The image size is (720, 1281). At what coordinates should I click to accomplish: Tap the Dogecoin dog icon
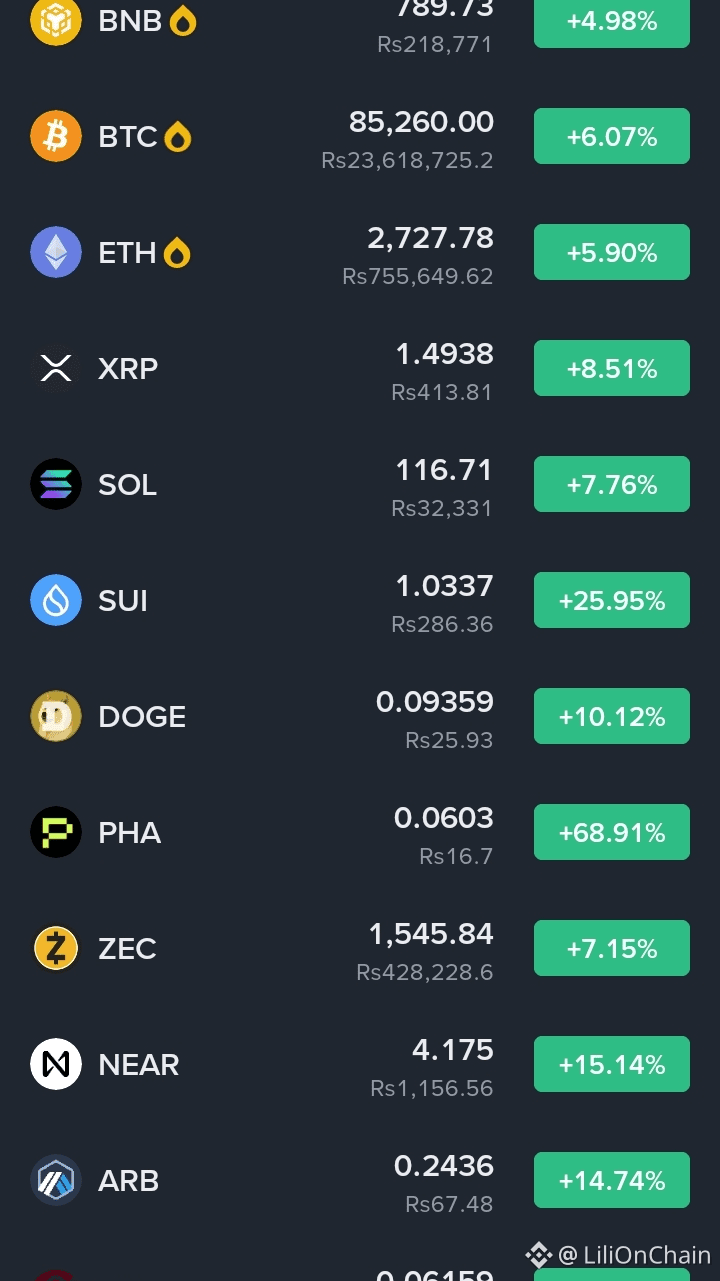pyautogui.click(x=56, y=716)
